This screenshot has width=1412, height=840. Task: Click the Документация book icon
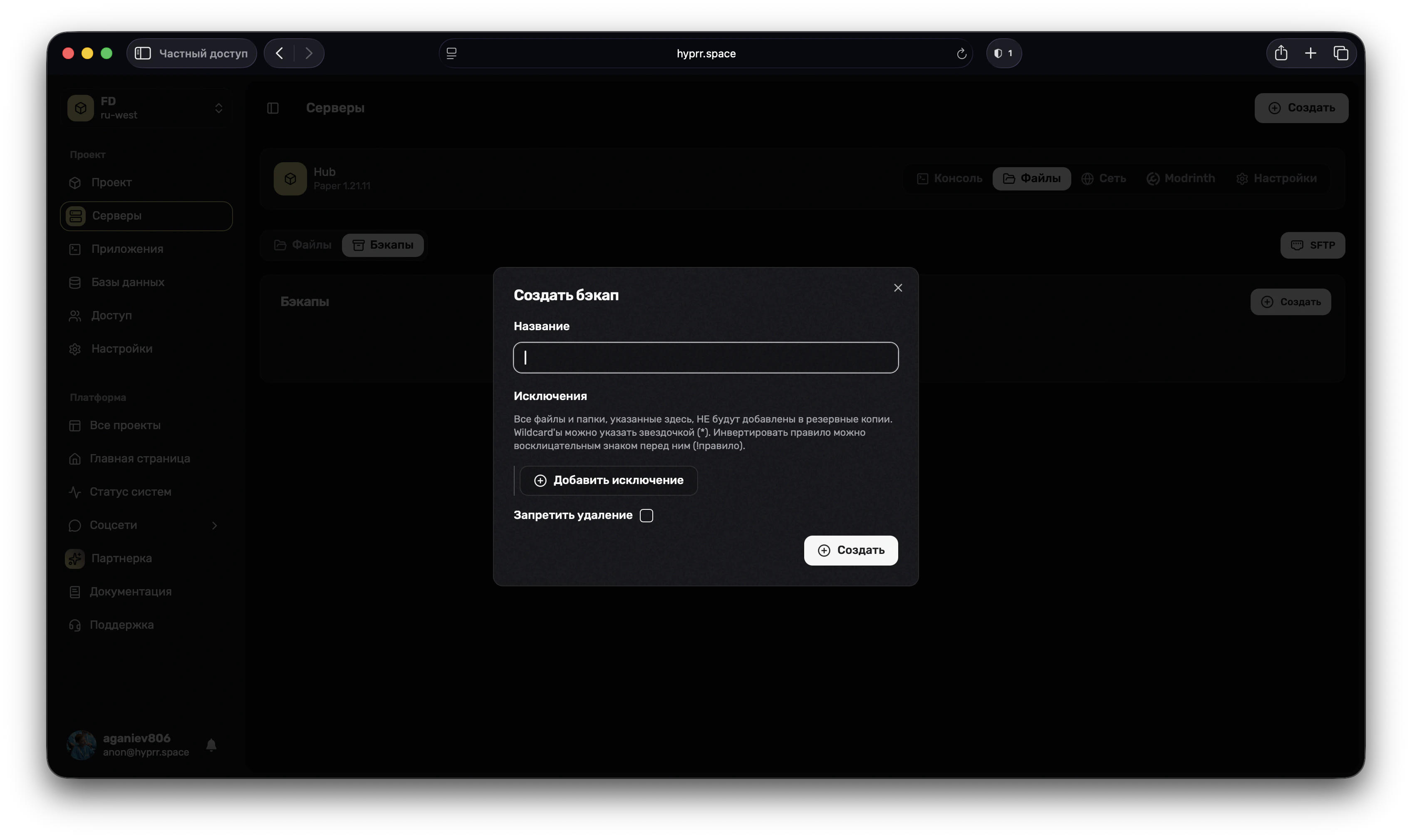pyautogui.click(x=75, y=592)
